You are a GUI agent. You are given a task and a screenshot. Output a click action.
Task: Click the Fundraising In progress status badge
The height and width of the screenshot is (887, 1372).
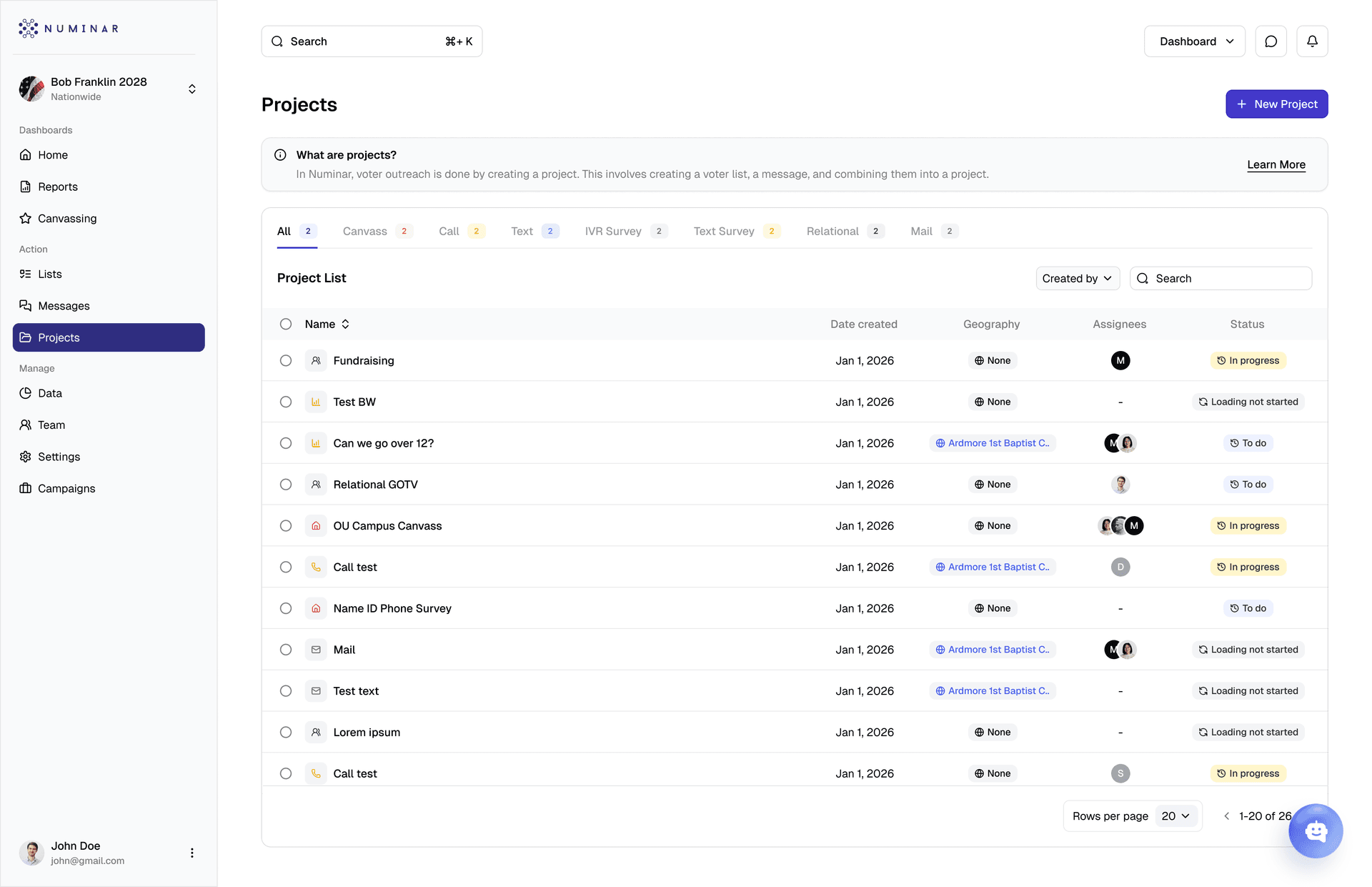[x=1247, y=361]
